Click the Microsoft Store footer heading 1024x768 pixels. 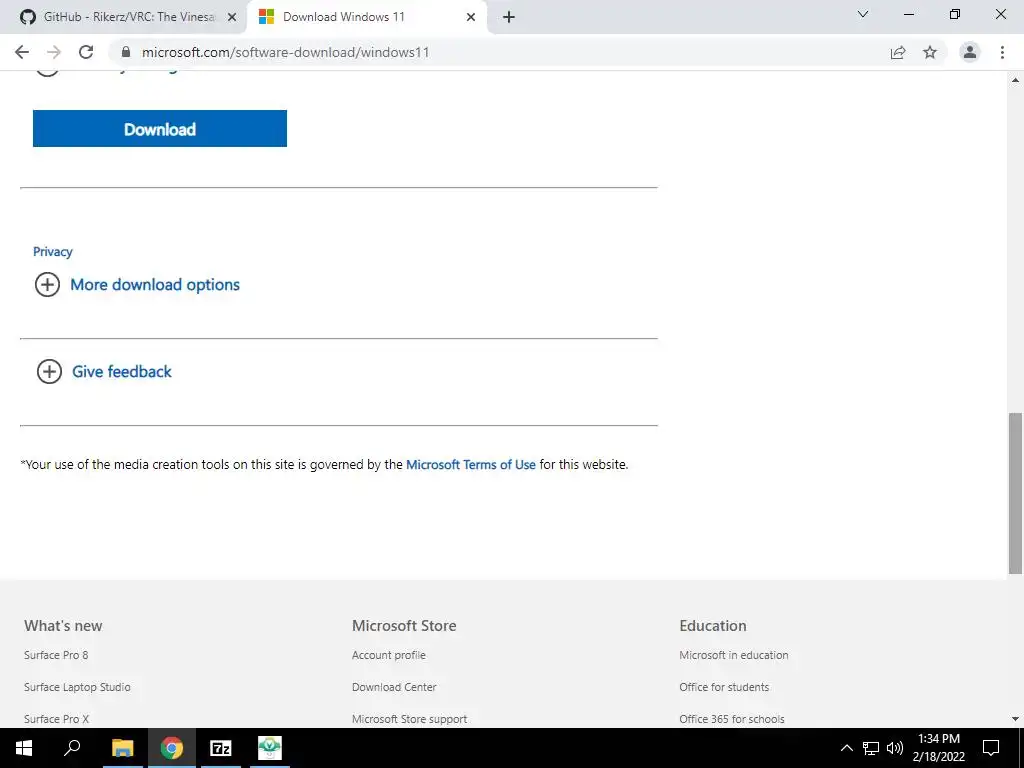[x=404, y=626]
